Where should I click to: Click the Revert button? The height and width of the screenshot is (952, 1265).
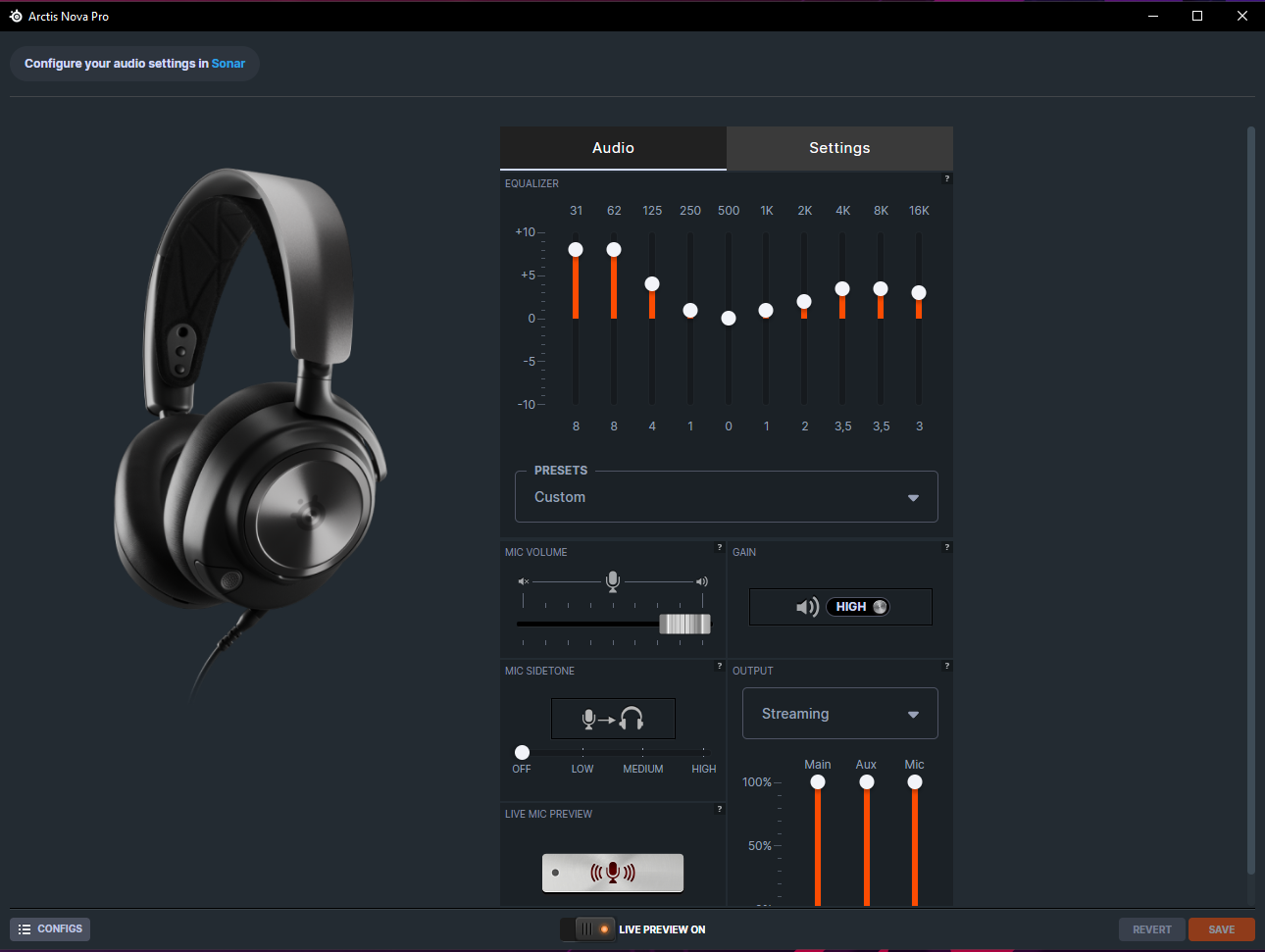[1152, 929]
